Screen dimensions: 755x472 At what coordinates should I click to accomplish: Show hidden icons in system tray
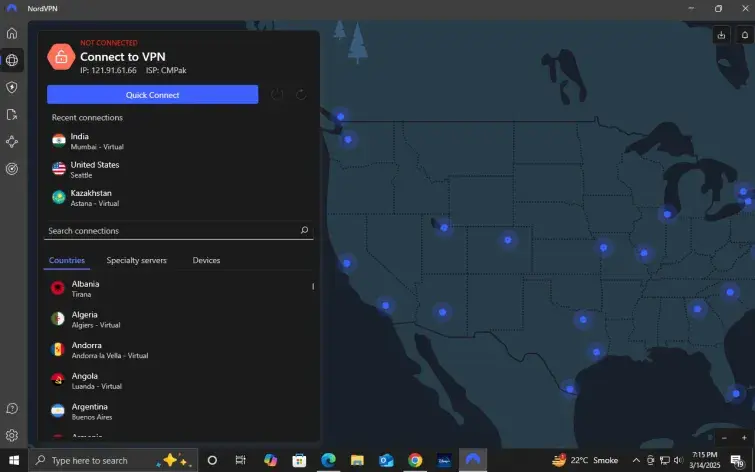click(x=636, y=460)
